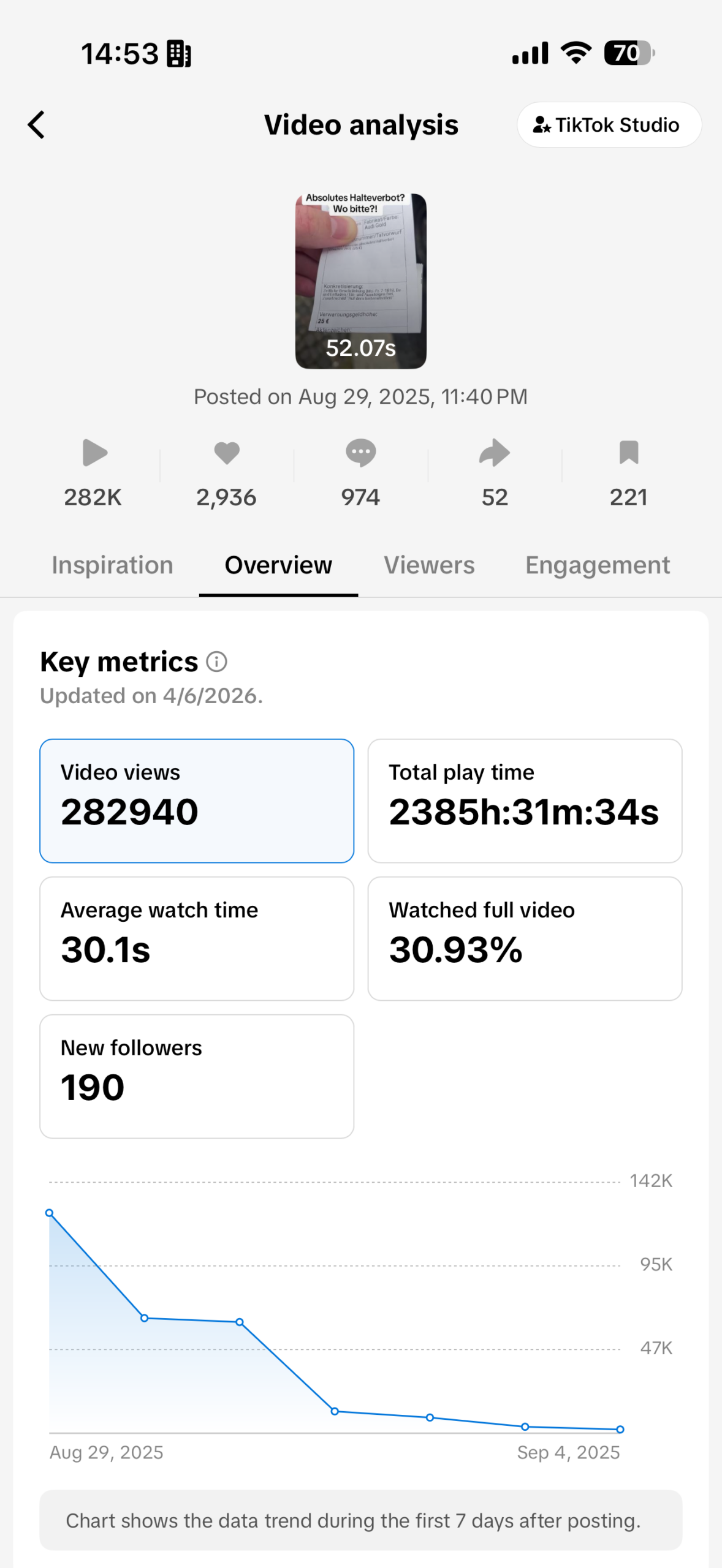The image size is (722, 1568).
Task: Choose the Watched full video card
Action: click(x=525, y=938)
